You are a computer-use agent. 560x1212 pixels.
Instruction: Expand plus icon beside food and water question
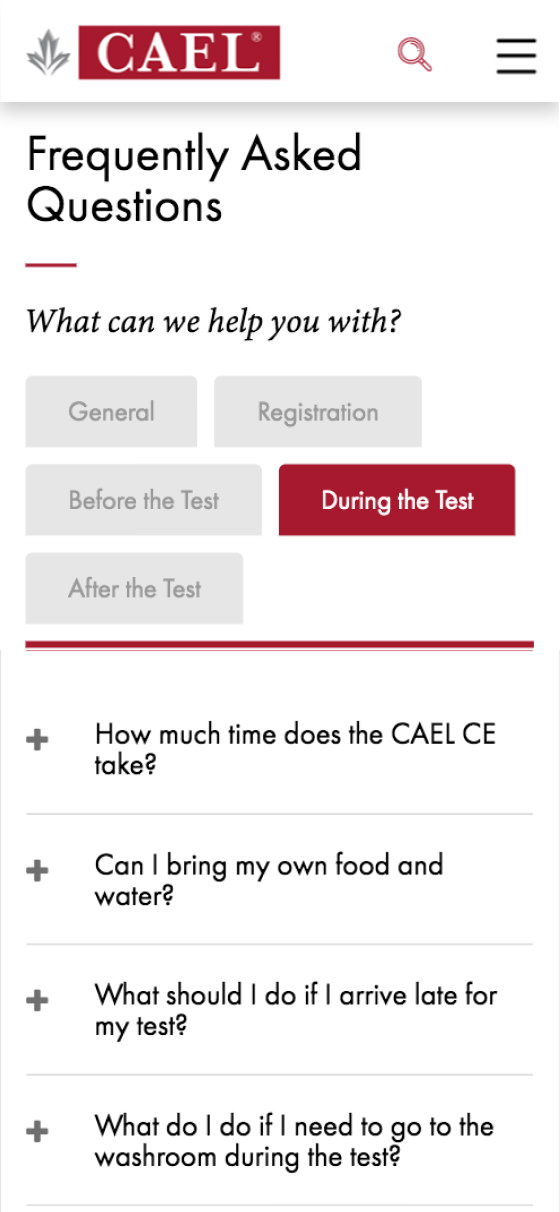tap(37, 870)
